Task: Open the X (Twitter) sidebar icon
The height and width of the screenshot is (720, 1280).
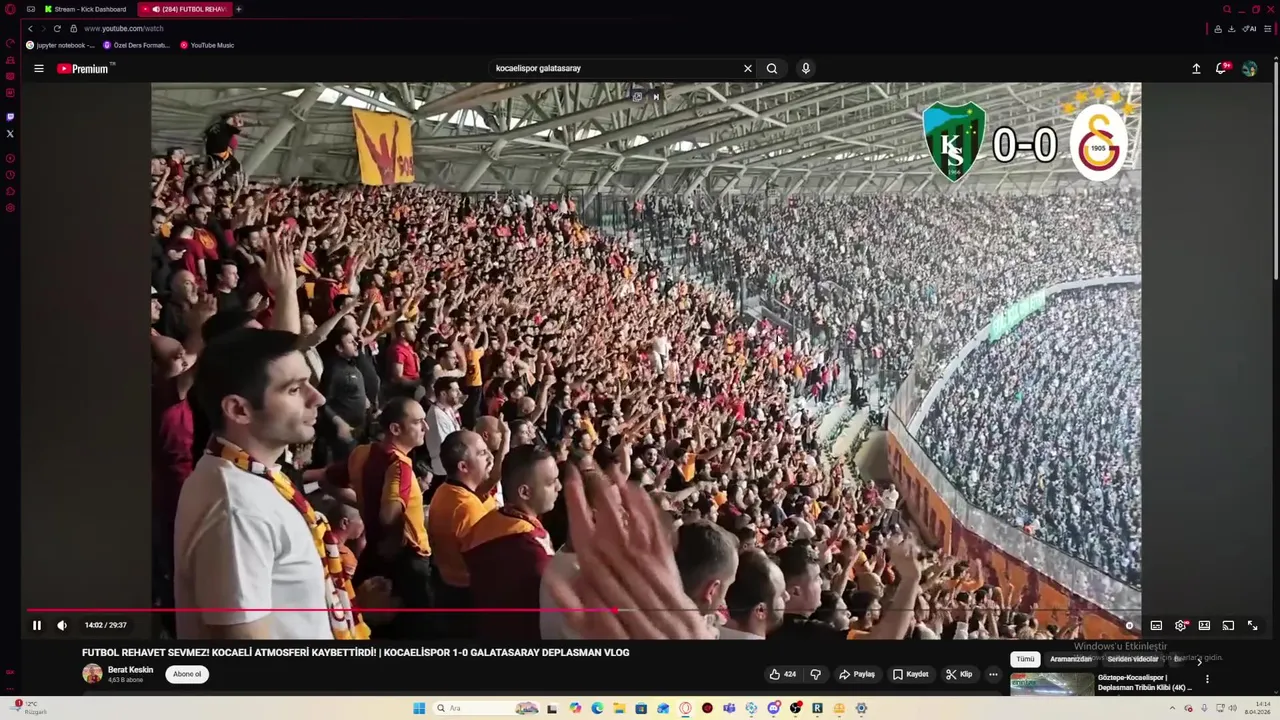Action: tap(10, 133)
